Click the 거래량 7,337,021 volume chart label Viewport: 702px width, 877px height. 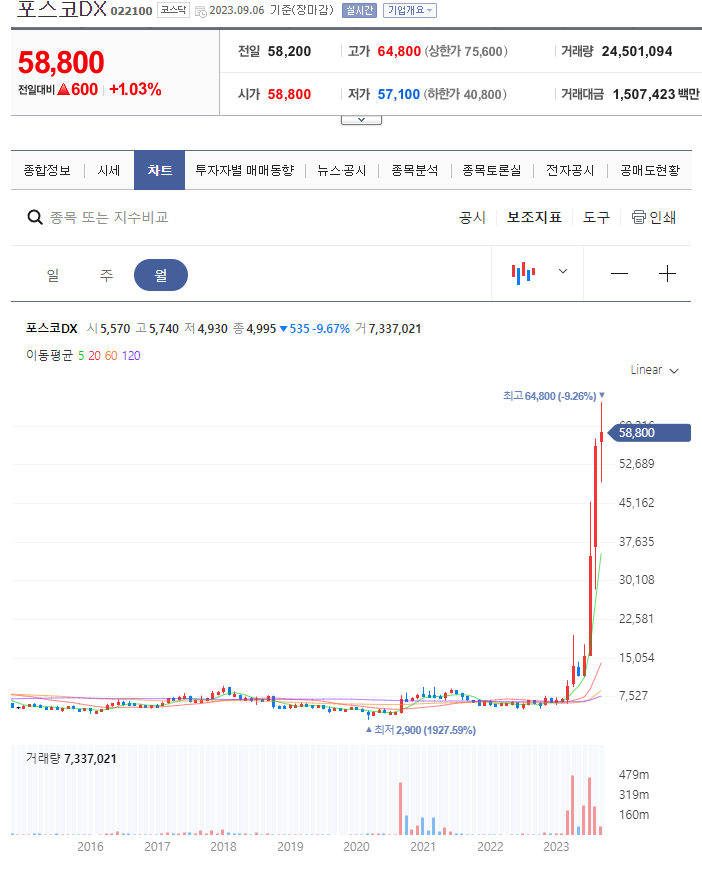click(71, 759)
